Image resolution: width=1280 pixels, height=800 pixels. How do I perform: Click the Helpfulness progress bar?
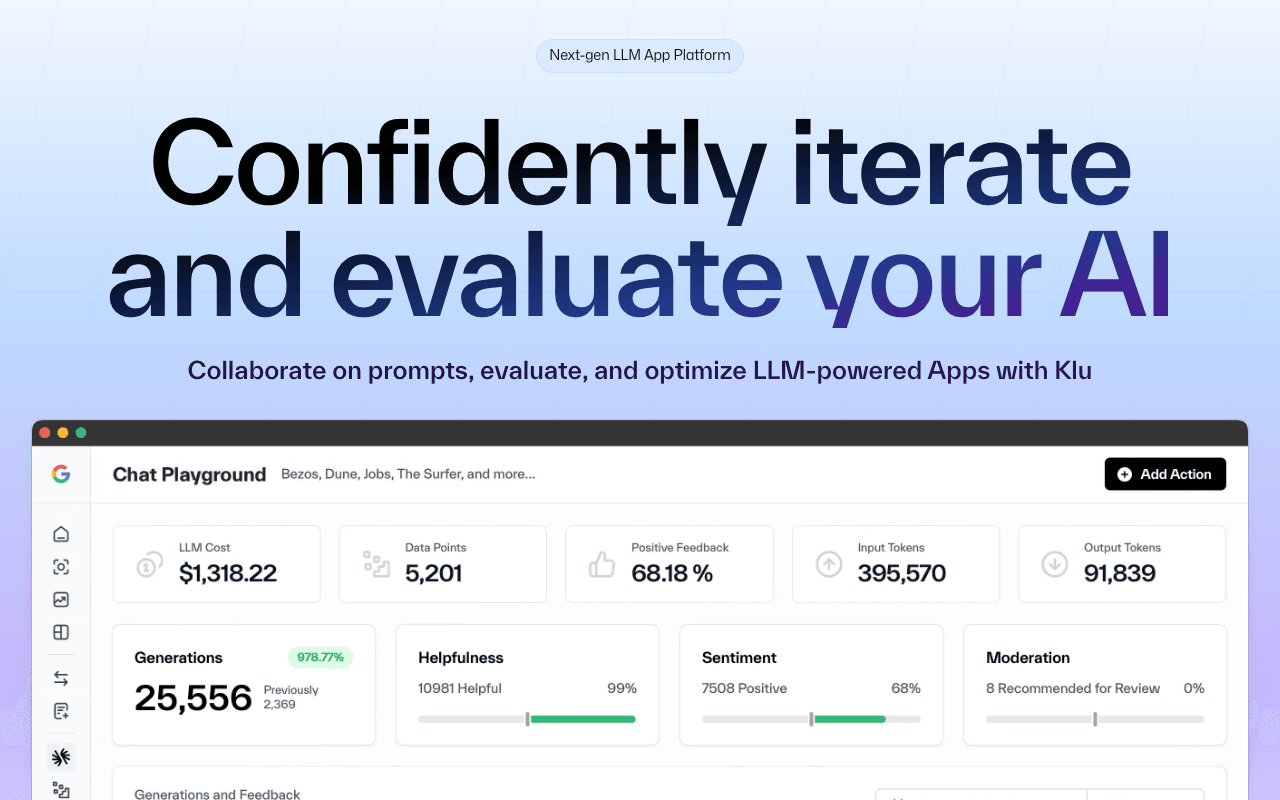527,719
